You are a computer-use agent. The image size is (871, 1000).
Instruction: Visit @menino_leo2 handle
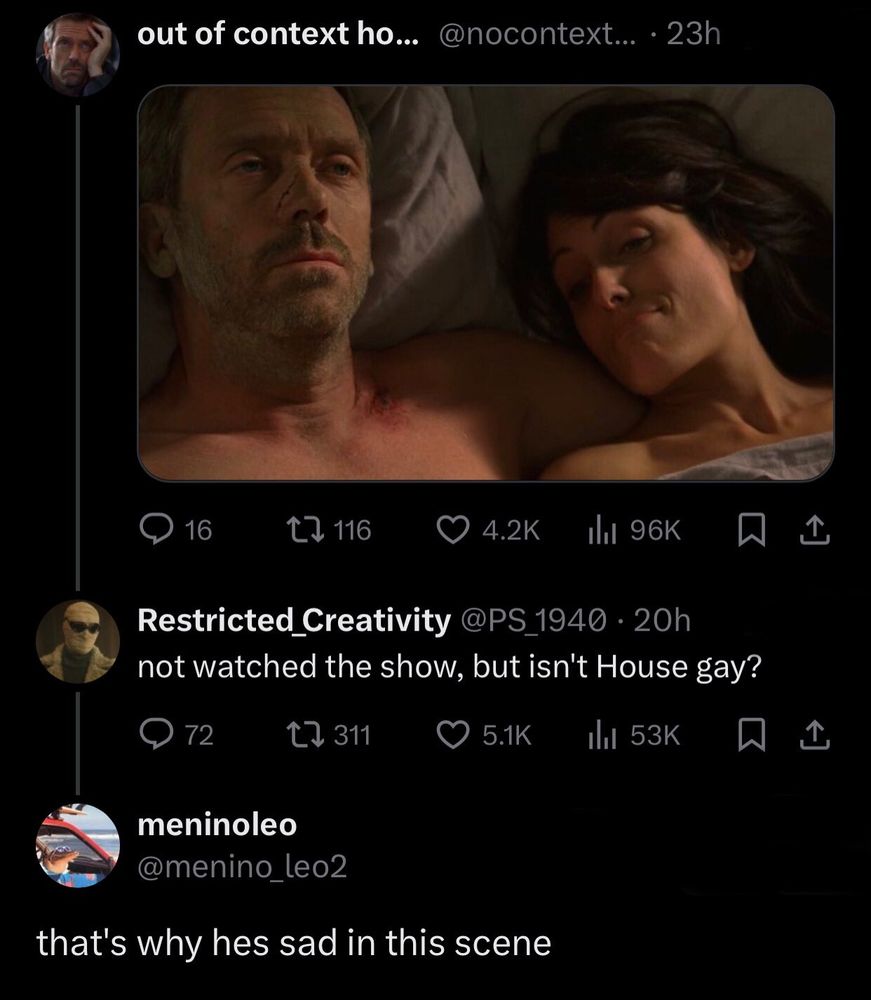click(241, 867)
